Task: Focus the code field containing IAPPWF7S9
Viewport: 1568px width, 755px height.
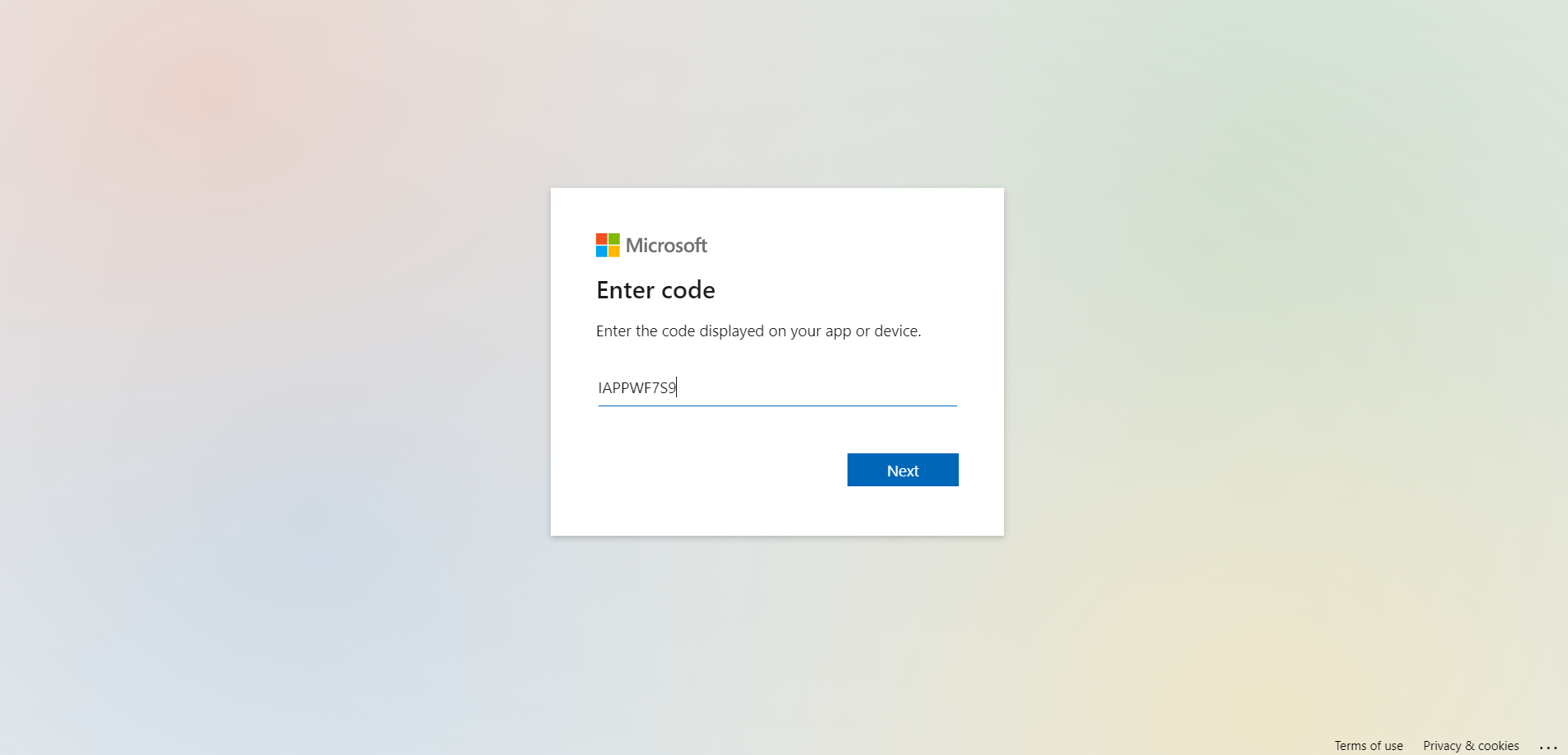Action: coord(777,387)
